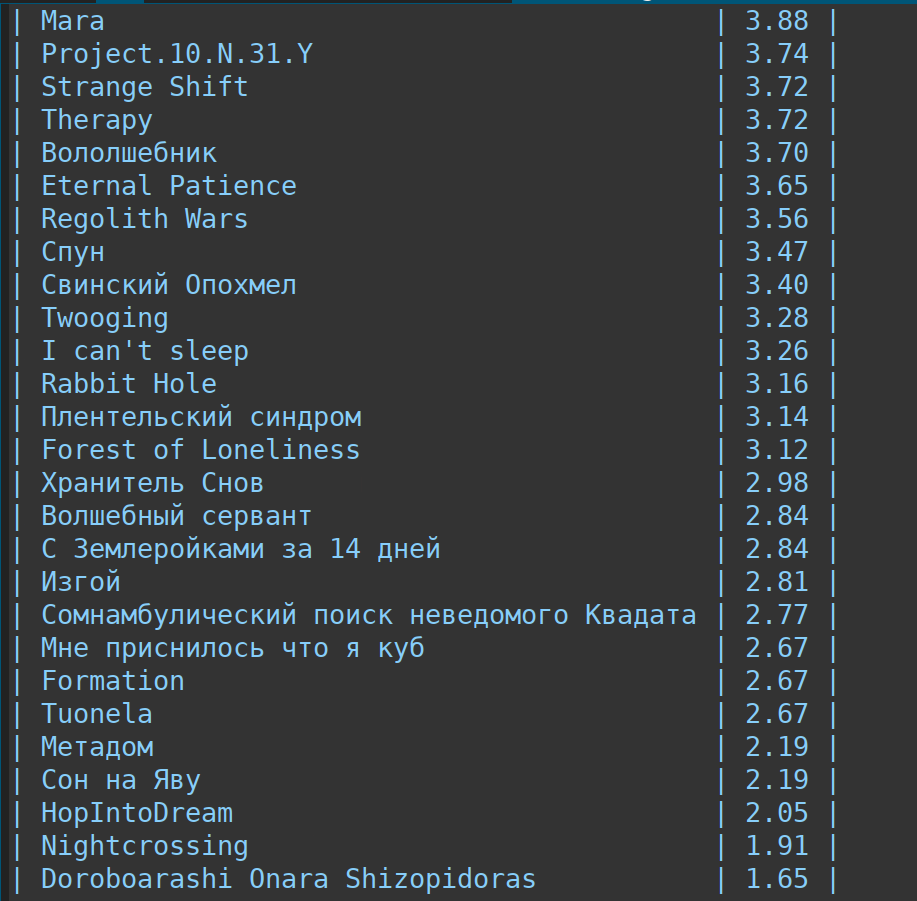Click score value 3.88
This screenshot has width=917, height=901.
(777, 21)
